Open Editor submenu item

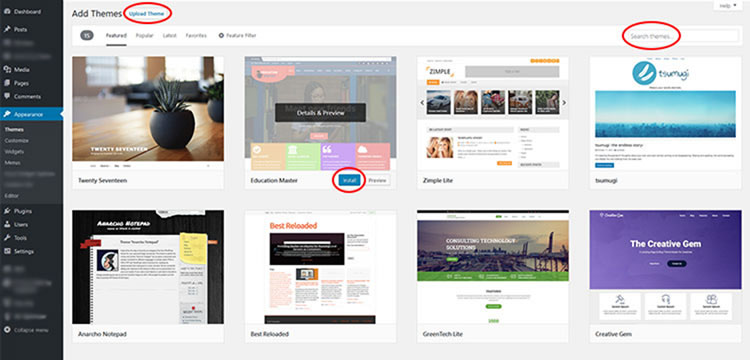tap(12, 196)
